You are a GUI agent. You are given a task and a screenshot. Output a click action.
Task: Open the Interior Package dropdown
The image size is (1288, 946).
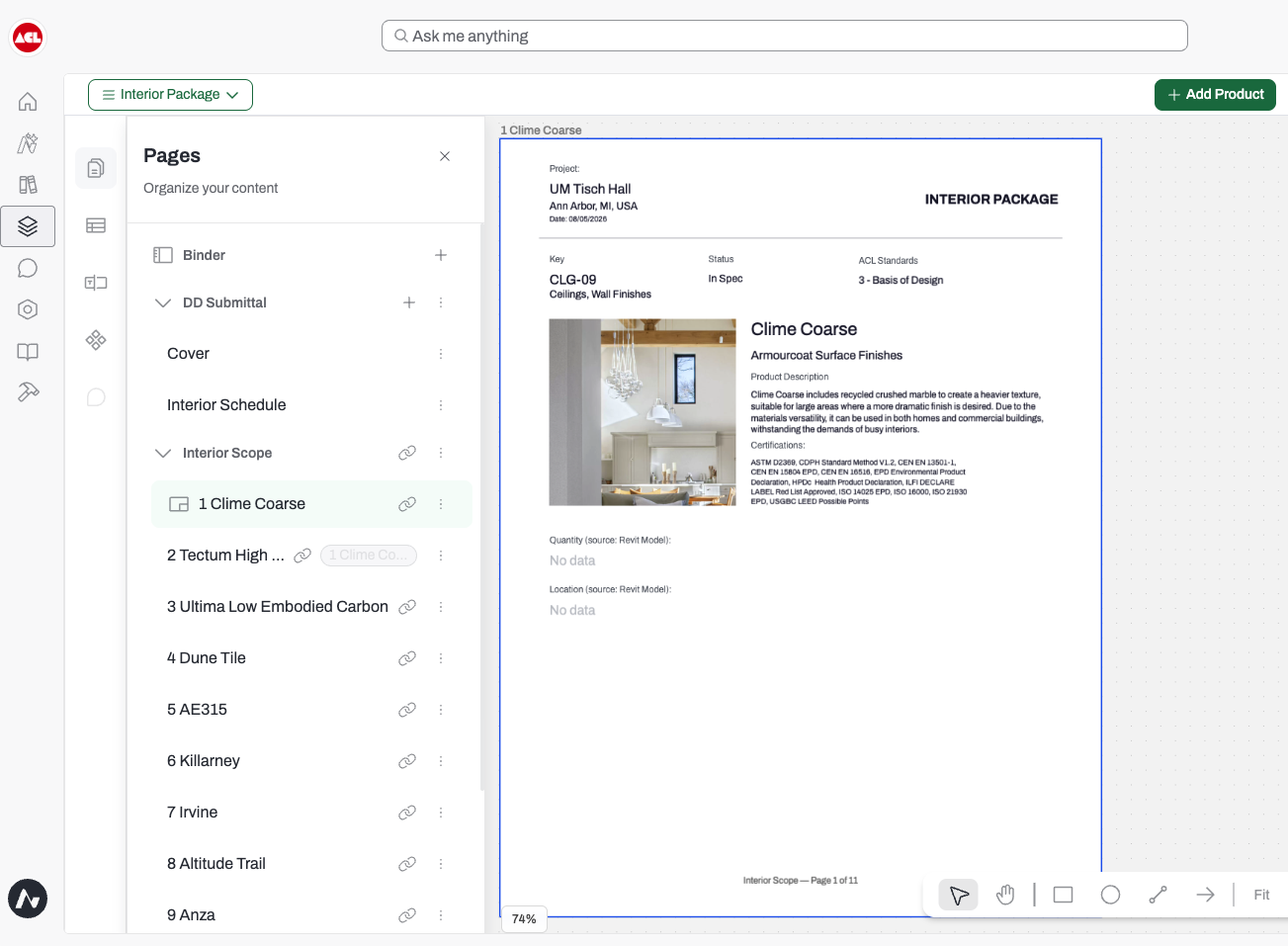click(x=170, y=95)
